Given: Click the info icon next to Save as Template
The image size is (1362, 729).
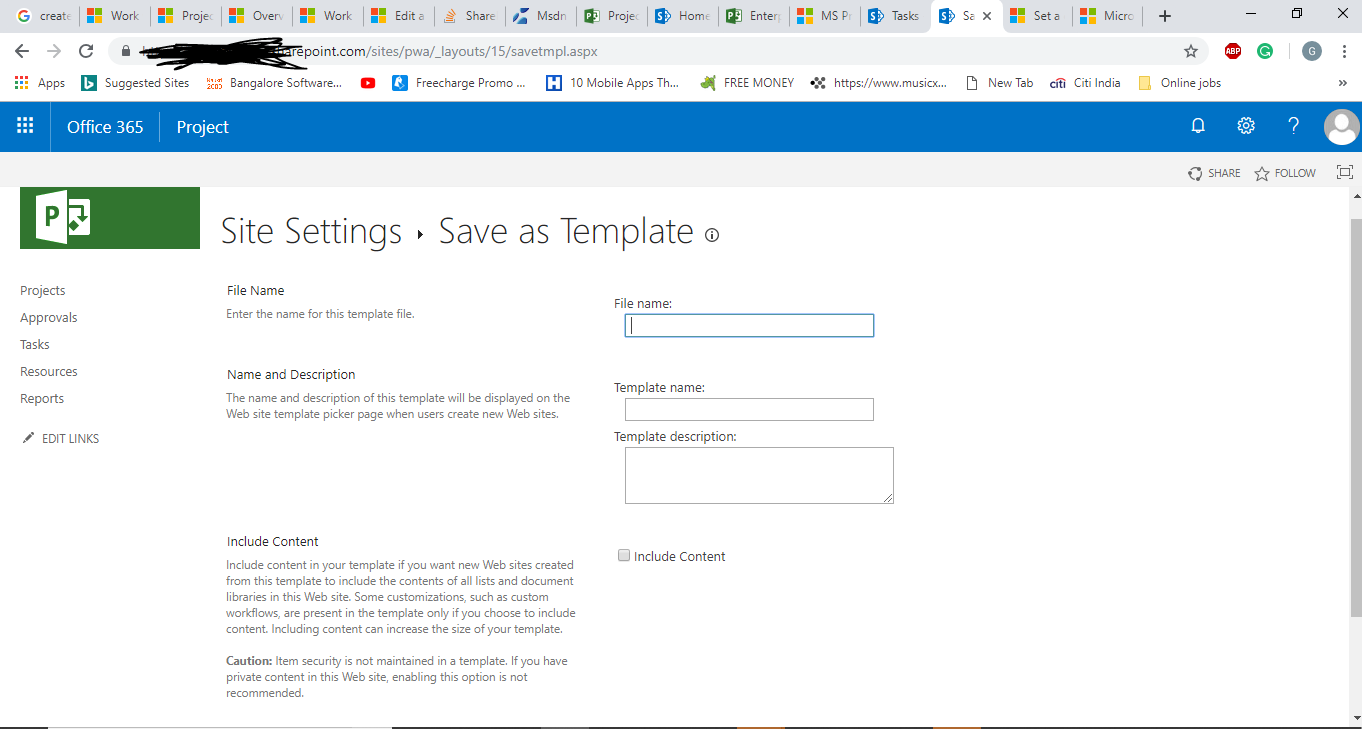Looking at the screenshot, I should tap(712, 235).
